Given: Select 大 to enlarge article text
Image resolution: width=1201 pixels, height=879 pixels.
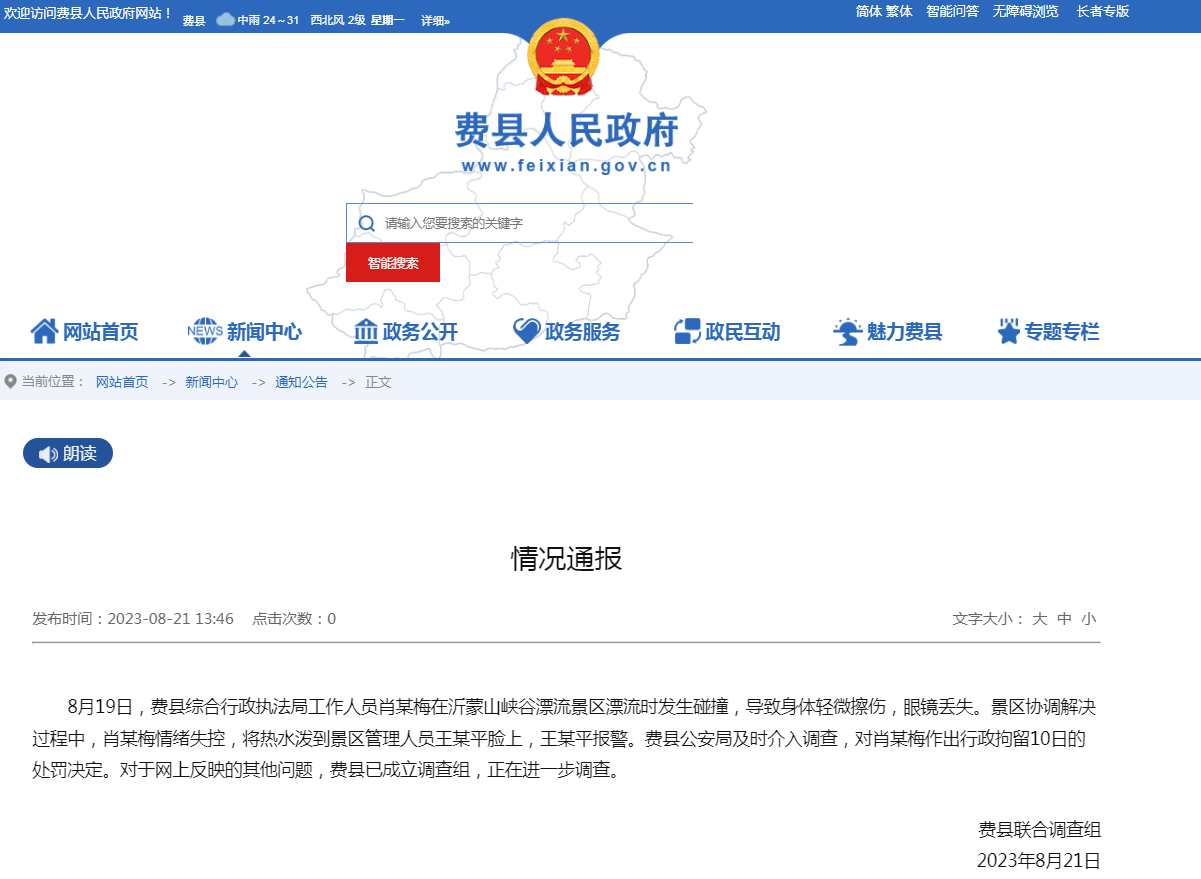Looking at the screenshot, I should (1040, 618).
